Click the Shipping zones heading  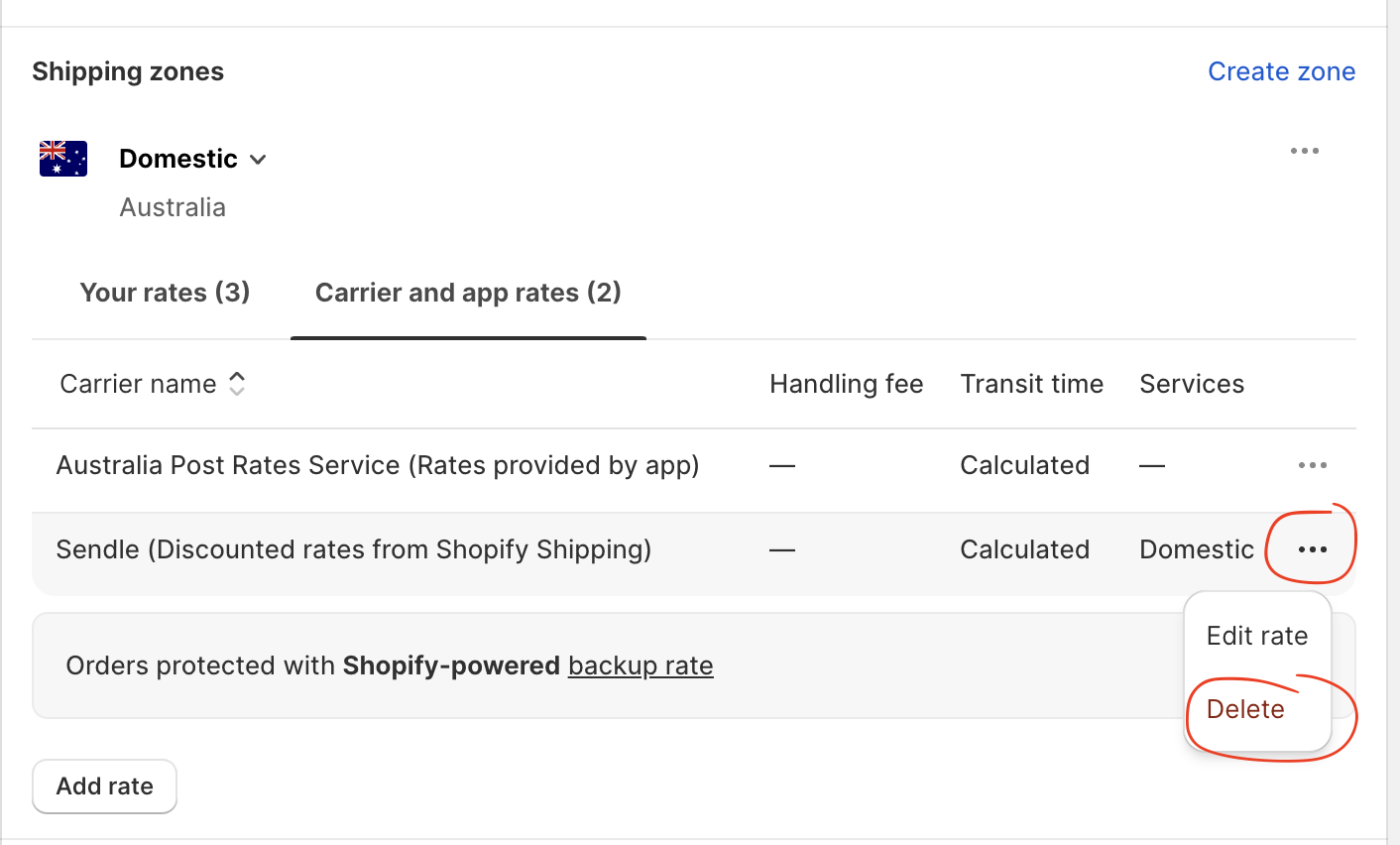(x=128, y=71)
